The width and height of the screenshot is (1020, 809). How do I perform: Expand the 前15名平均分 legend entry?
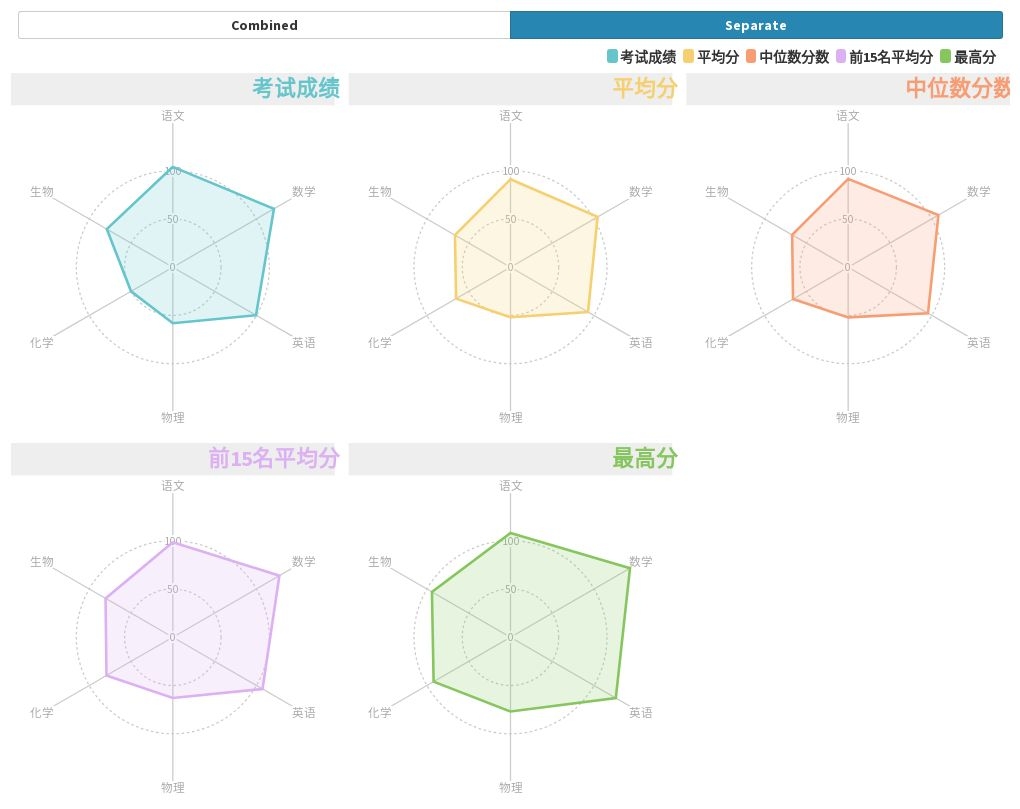pos(860,58)
